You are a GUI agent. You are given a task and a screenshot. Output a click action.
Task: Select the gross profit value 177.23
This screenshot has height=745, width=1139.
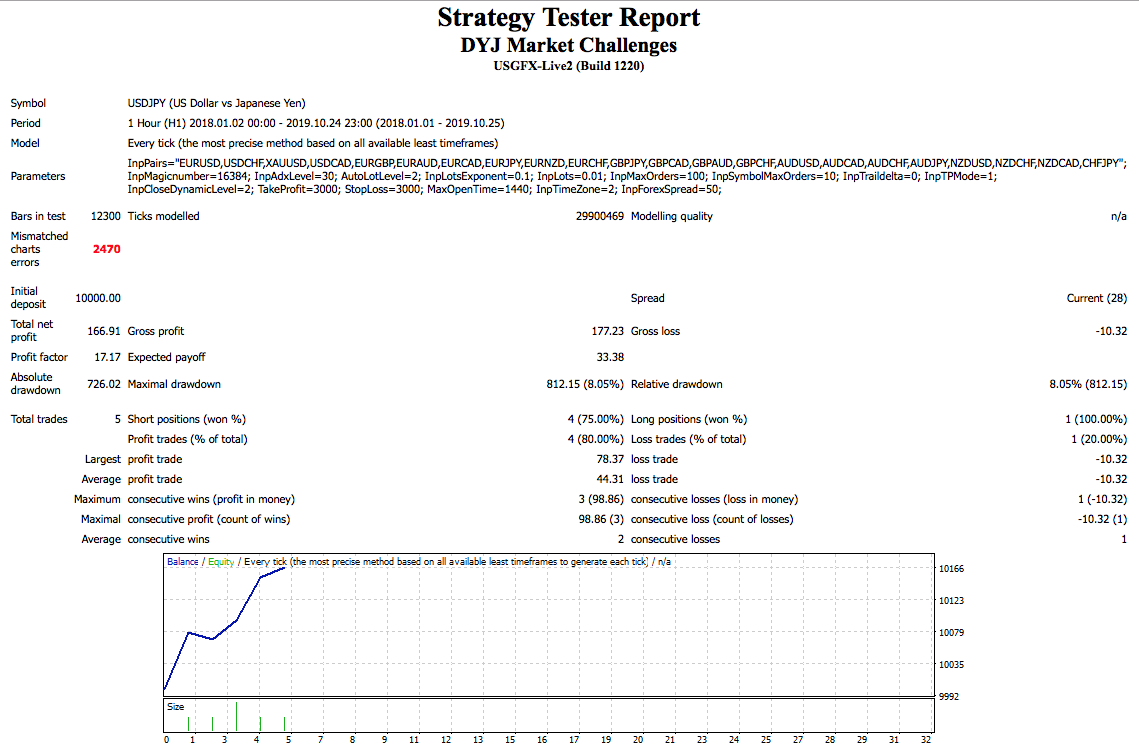607,331
